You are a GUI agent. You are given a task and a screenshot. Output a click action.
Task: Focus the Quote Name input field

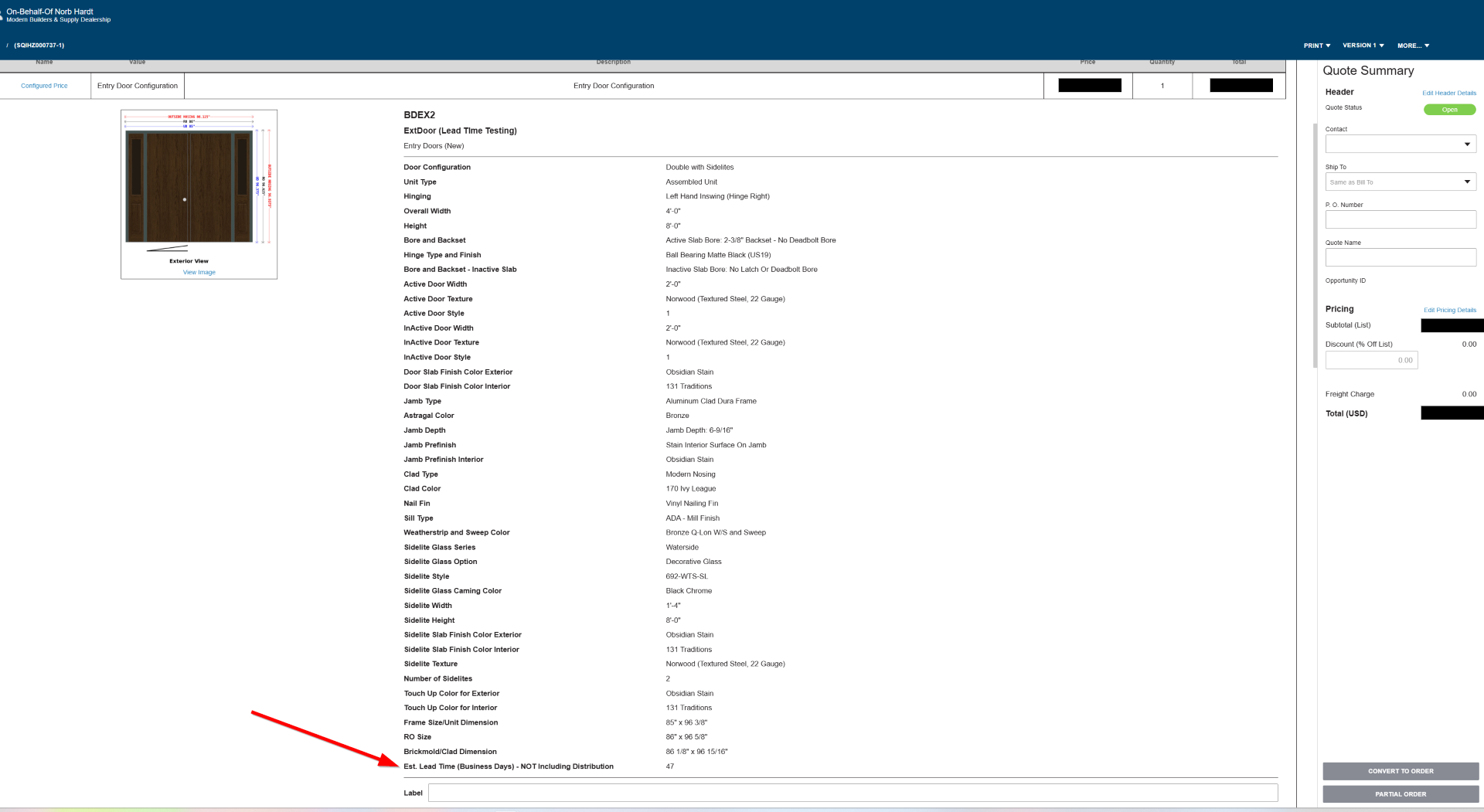pyautogui.click(x=1401, y=257)
